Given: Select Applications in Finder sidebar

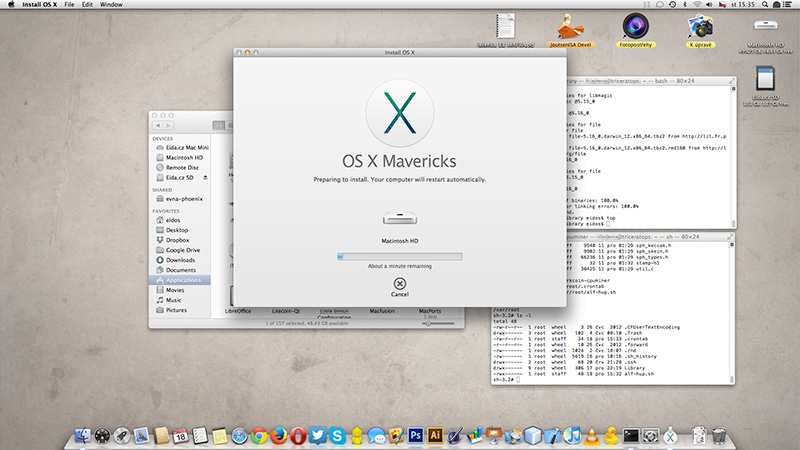Looking at the screenshot, I should point(180,280).
